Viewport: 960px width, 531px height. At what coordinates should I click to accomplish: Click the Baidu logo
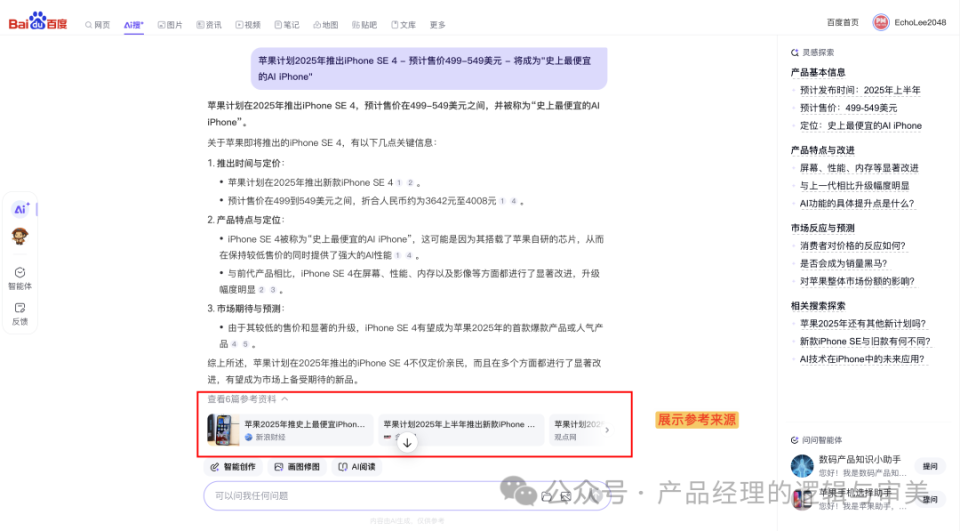(37, 21)
